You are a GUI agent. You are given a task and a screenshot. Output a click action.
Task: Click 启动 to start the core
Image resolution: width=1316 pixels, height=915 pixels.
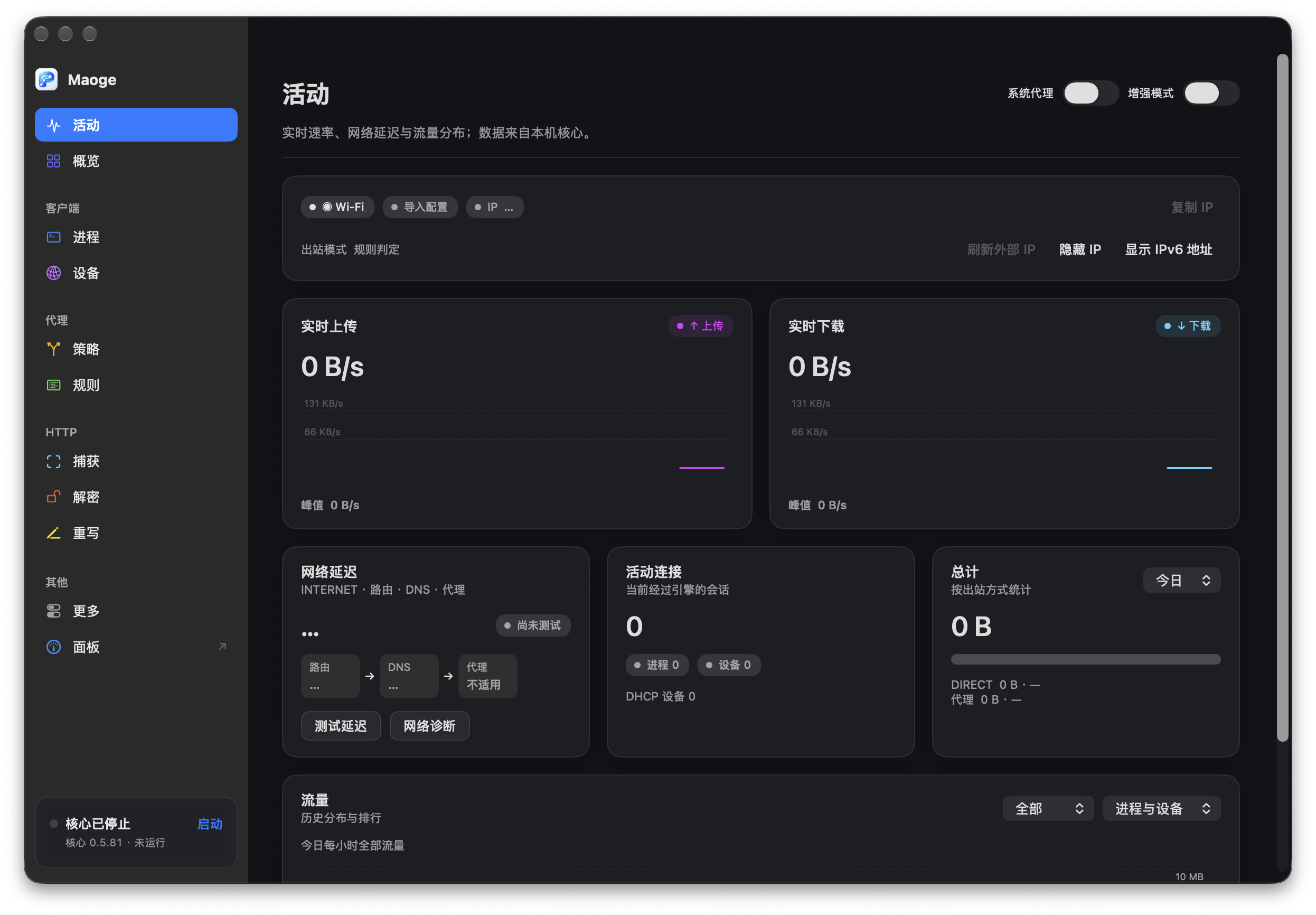pos(210,823)
